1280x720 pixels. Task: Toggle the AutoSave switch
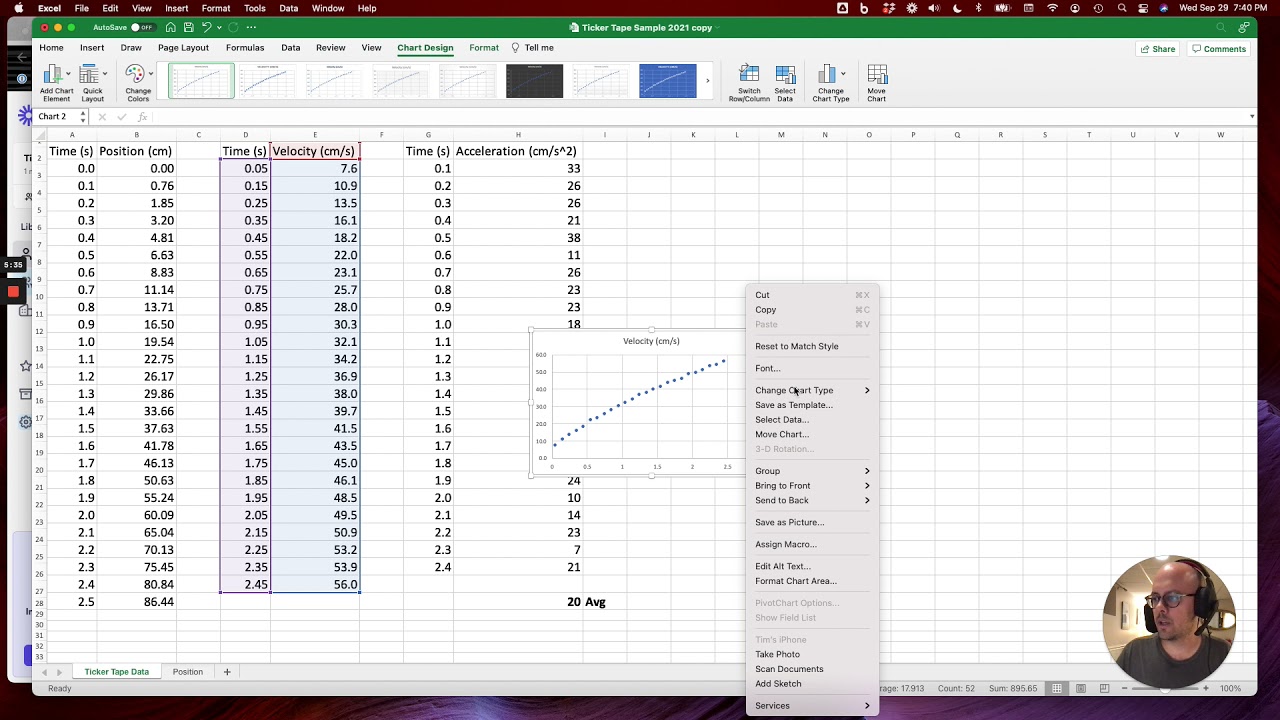point(144,27)
